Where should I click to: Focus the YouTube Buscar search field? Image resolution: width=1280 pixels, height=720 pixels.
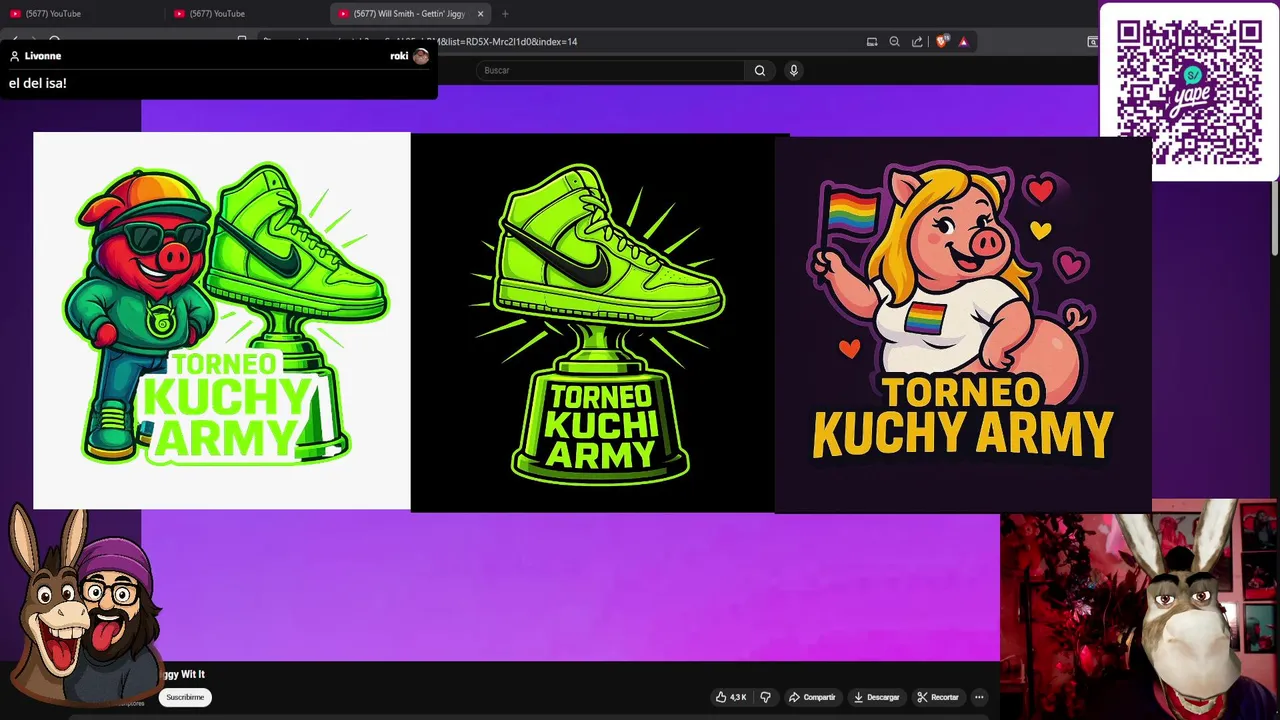click(610, 70)
